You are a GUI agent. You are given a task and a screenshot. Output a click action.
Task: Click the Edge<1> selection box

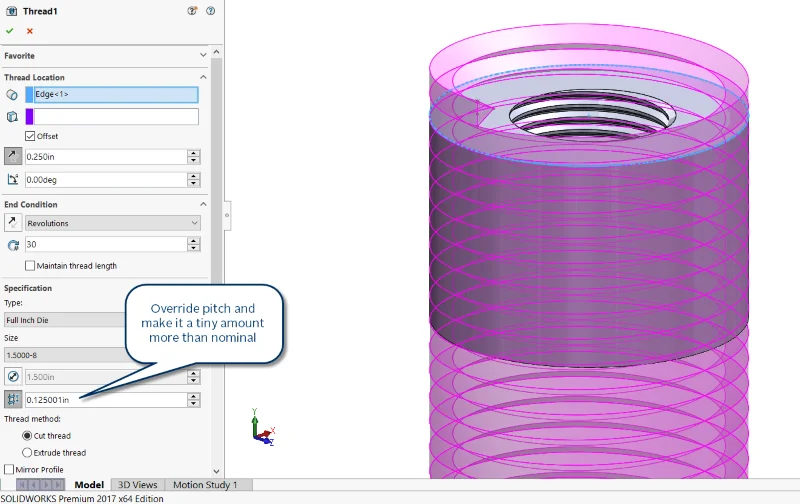[116, 95]
